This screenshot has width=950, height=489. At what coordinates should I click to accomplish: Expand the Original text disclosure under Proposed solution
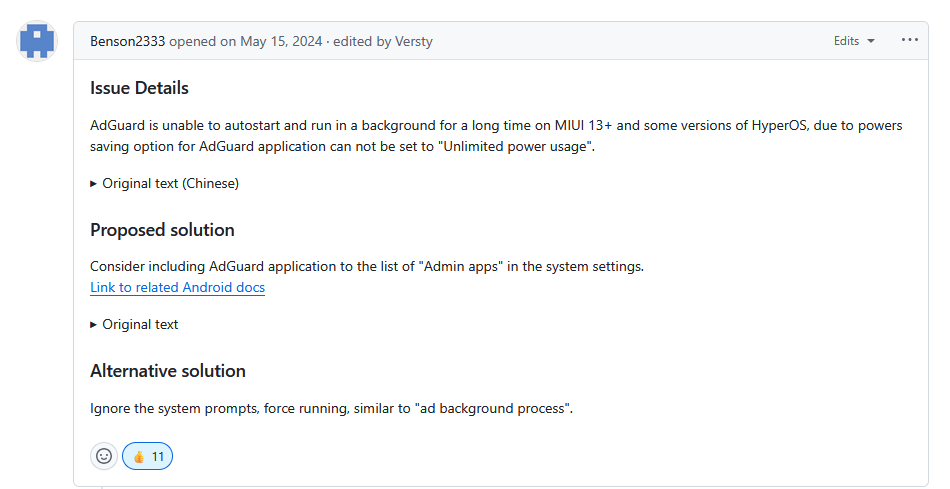click(x=135, y=325)
